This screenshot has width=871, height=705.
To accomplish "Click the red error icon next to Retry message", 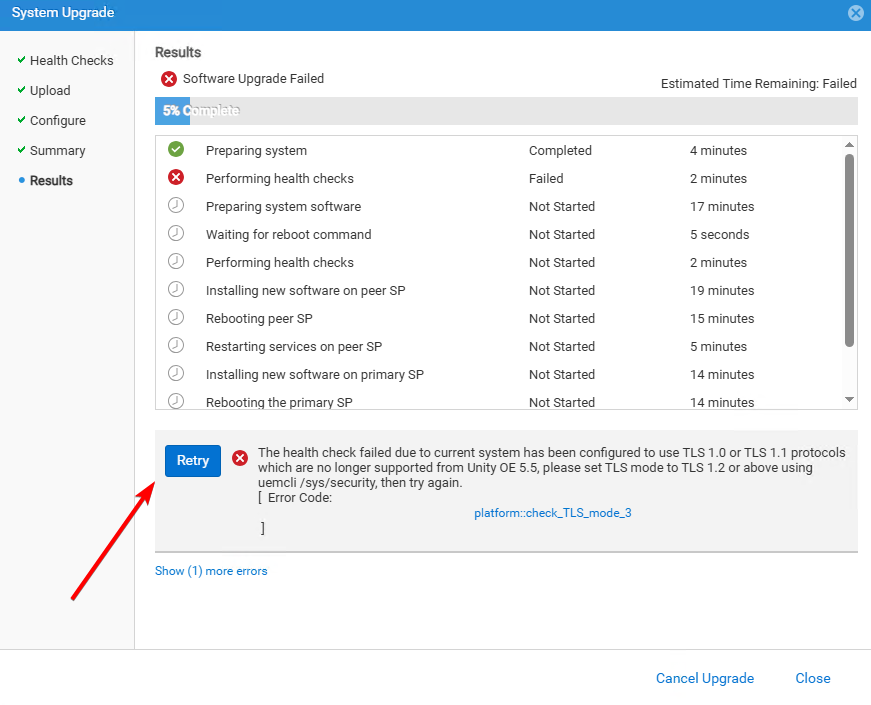I will coord(240,458).
